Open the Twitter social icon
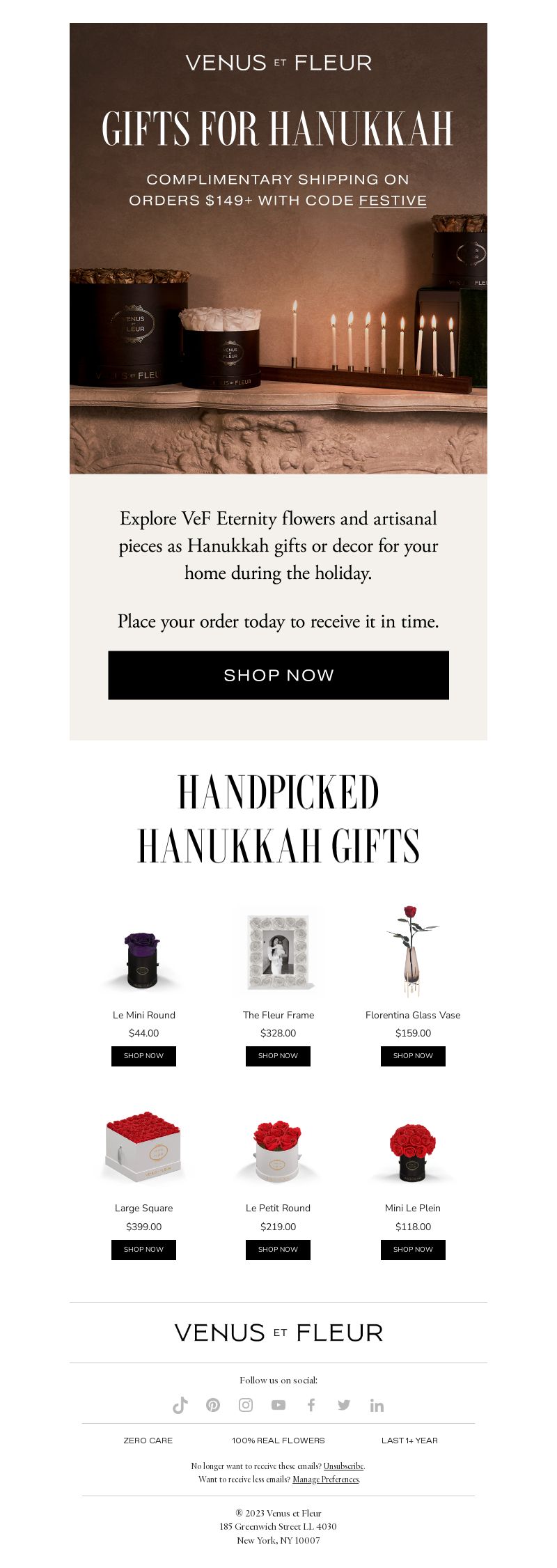The height and width of the screenshot is (1568, 557). (x=344, y=1405)
